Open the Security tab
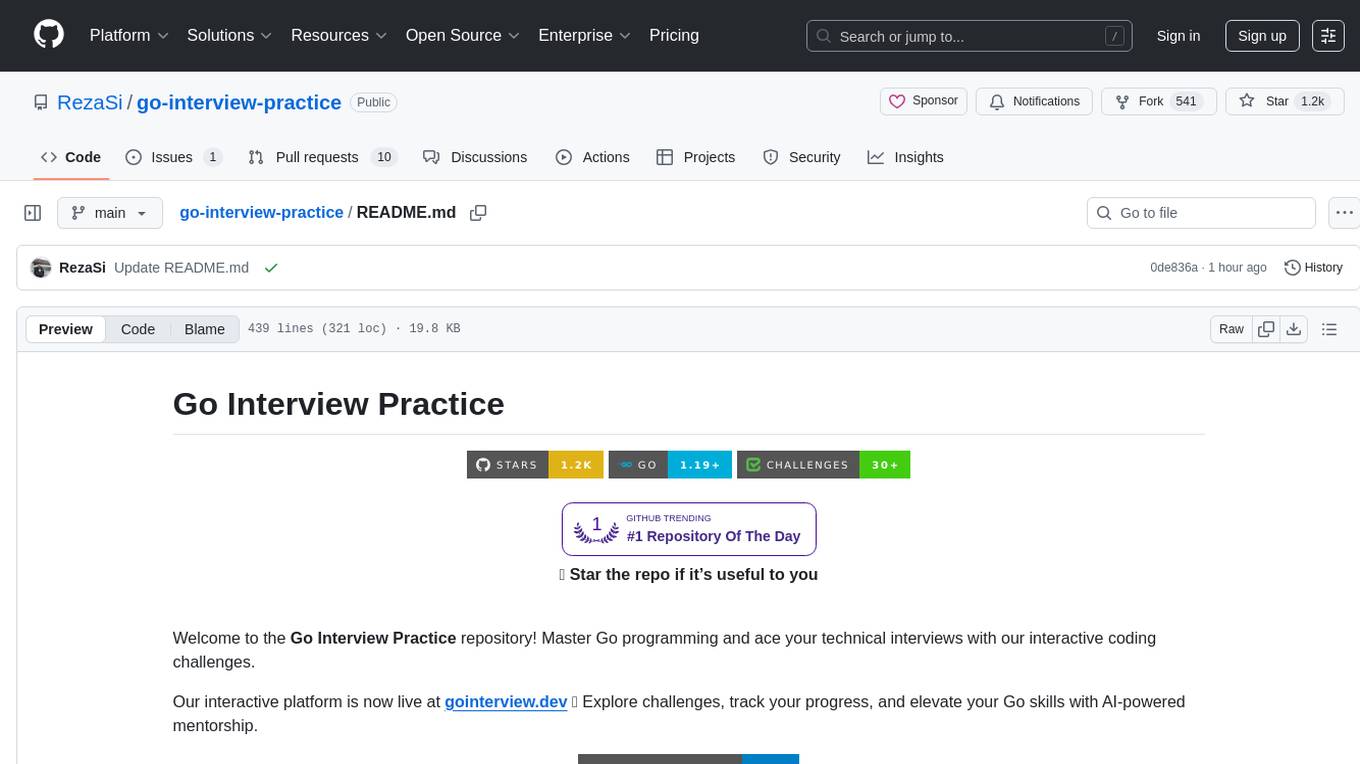The width and height of the screenshot is (1360, 764). 802,157
